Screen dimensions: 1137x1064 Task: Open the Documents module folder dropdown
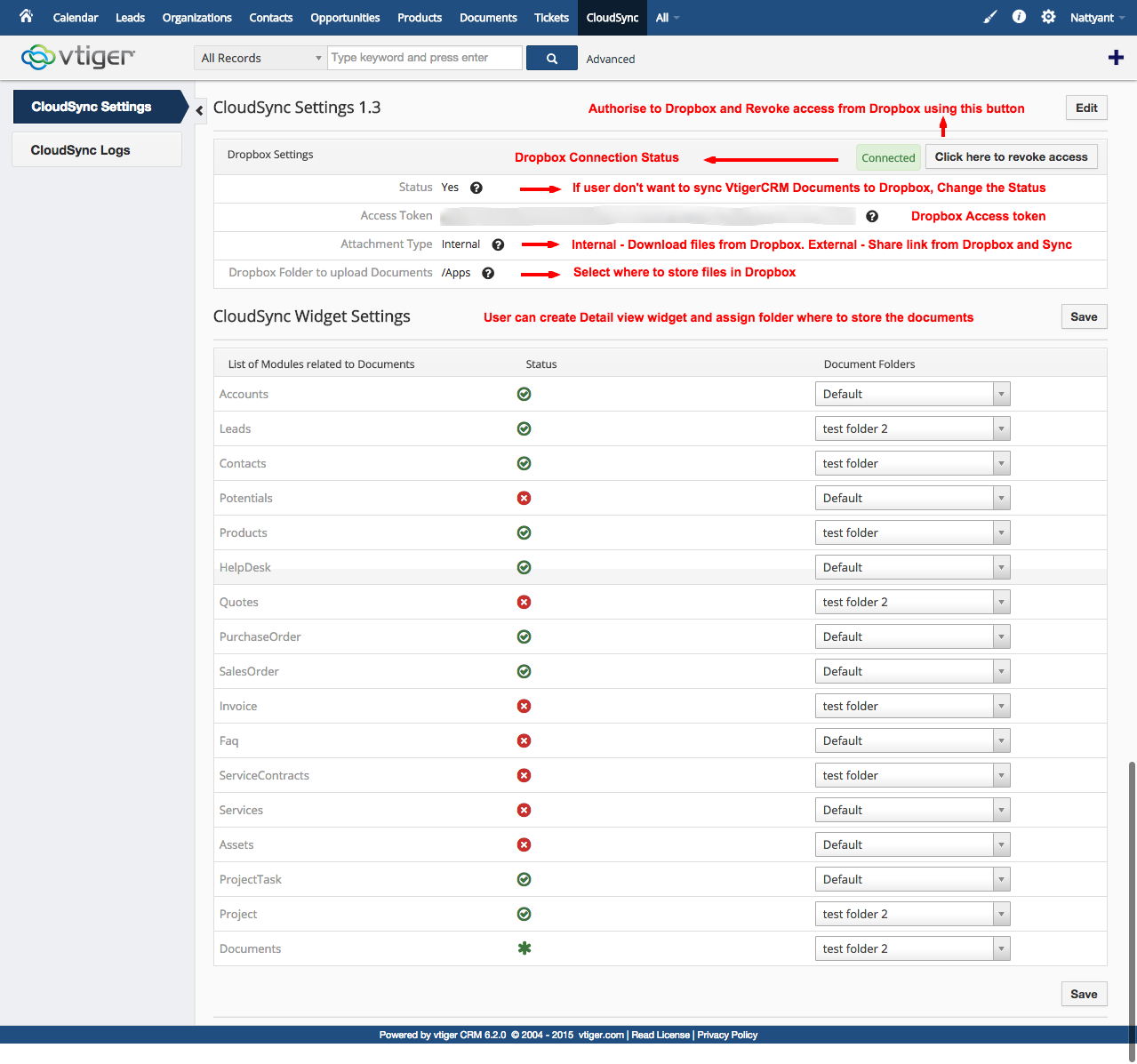tap(913, 948)
